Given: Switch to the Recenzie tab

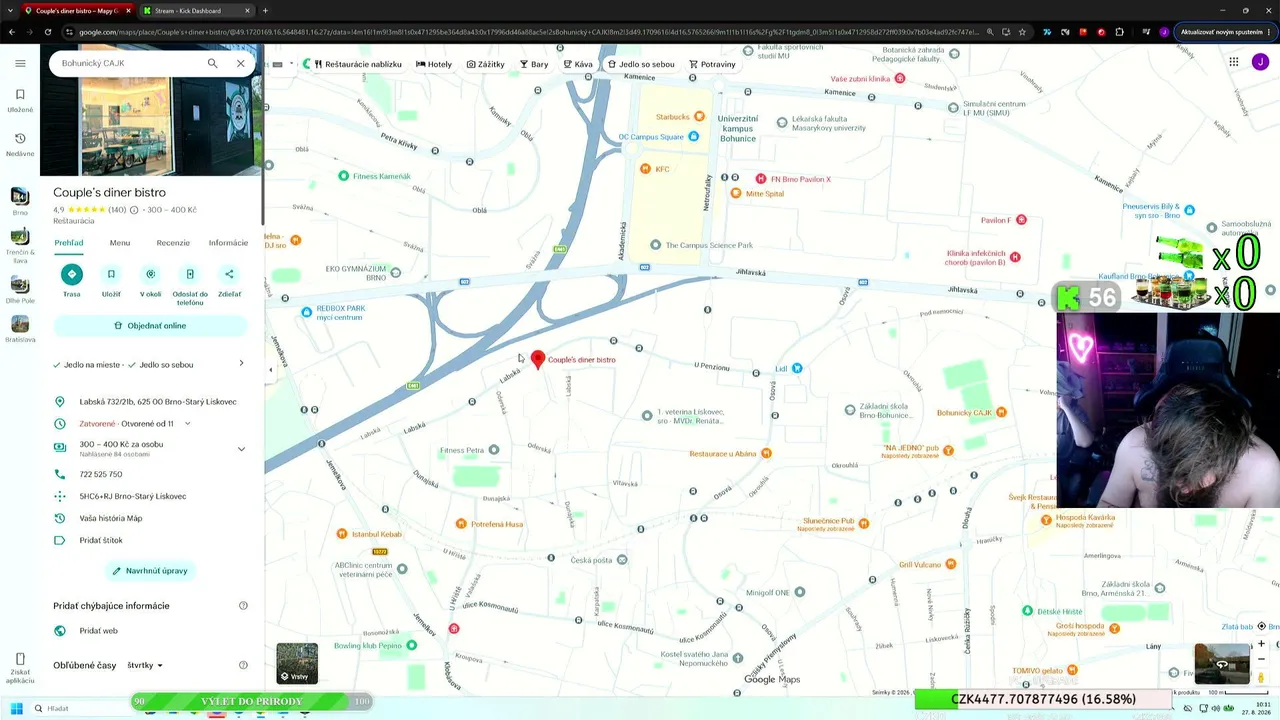Looking at the screenshot, I should [x=173, y=243].
